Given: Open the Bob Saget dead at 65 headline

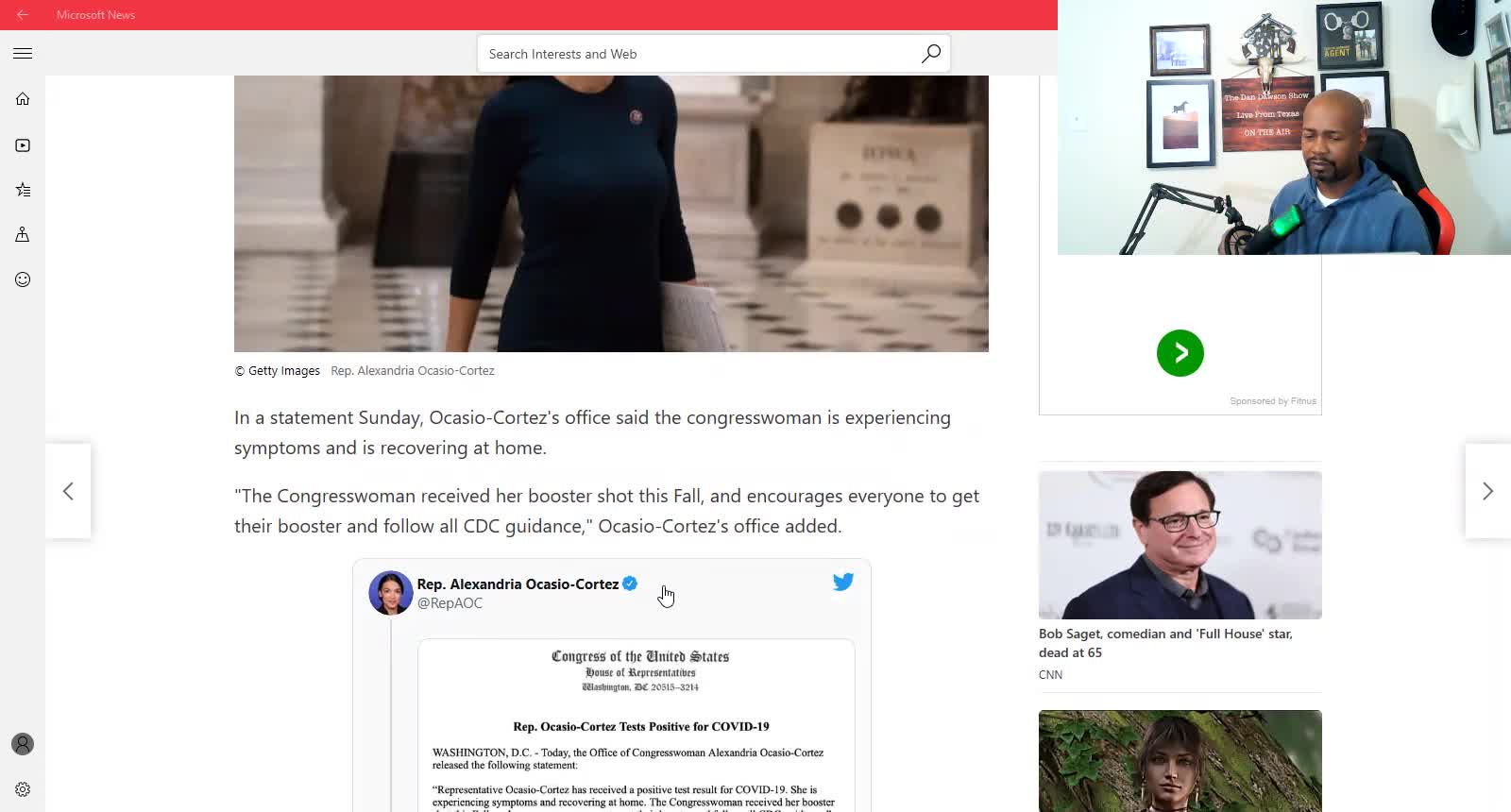Looking at the screenshot, I should pyautogui.click(x=1165, y=643).
